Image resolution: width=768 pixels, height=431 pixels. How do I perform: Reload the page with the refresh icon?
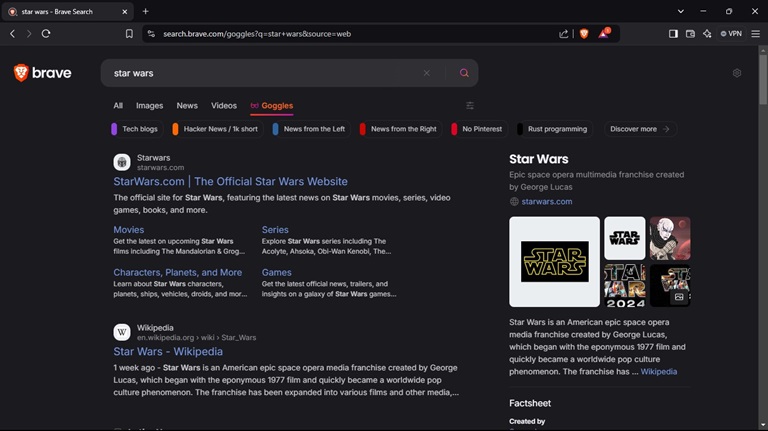(46, 33)
